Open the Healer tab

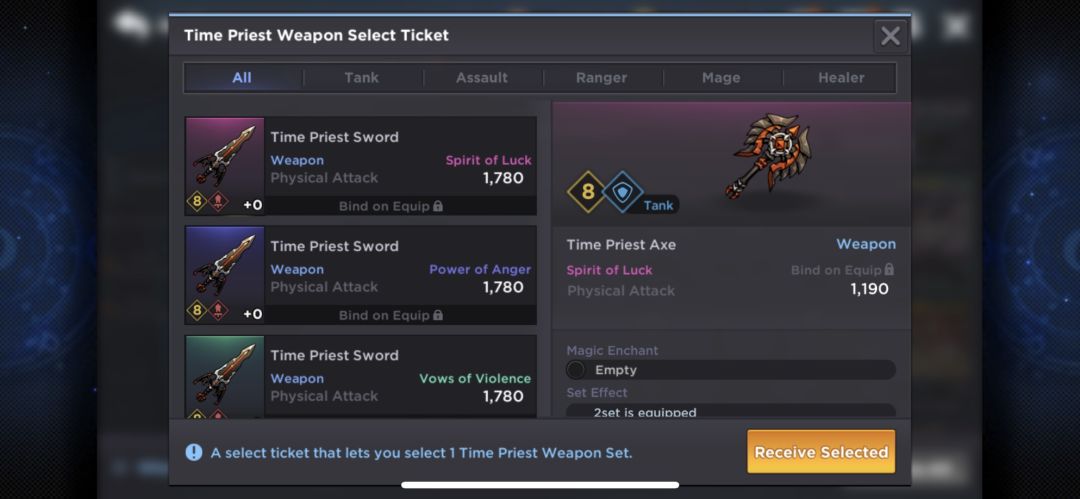[841, 78]
